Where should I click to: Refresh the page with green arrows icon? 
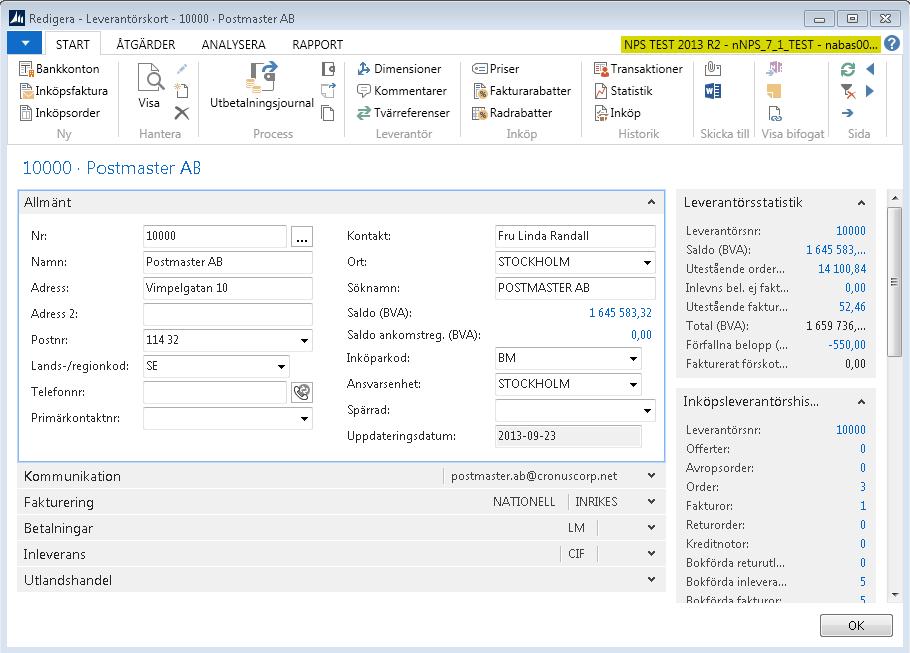(x=848, y=70)
